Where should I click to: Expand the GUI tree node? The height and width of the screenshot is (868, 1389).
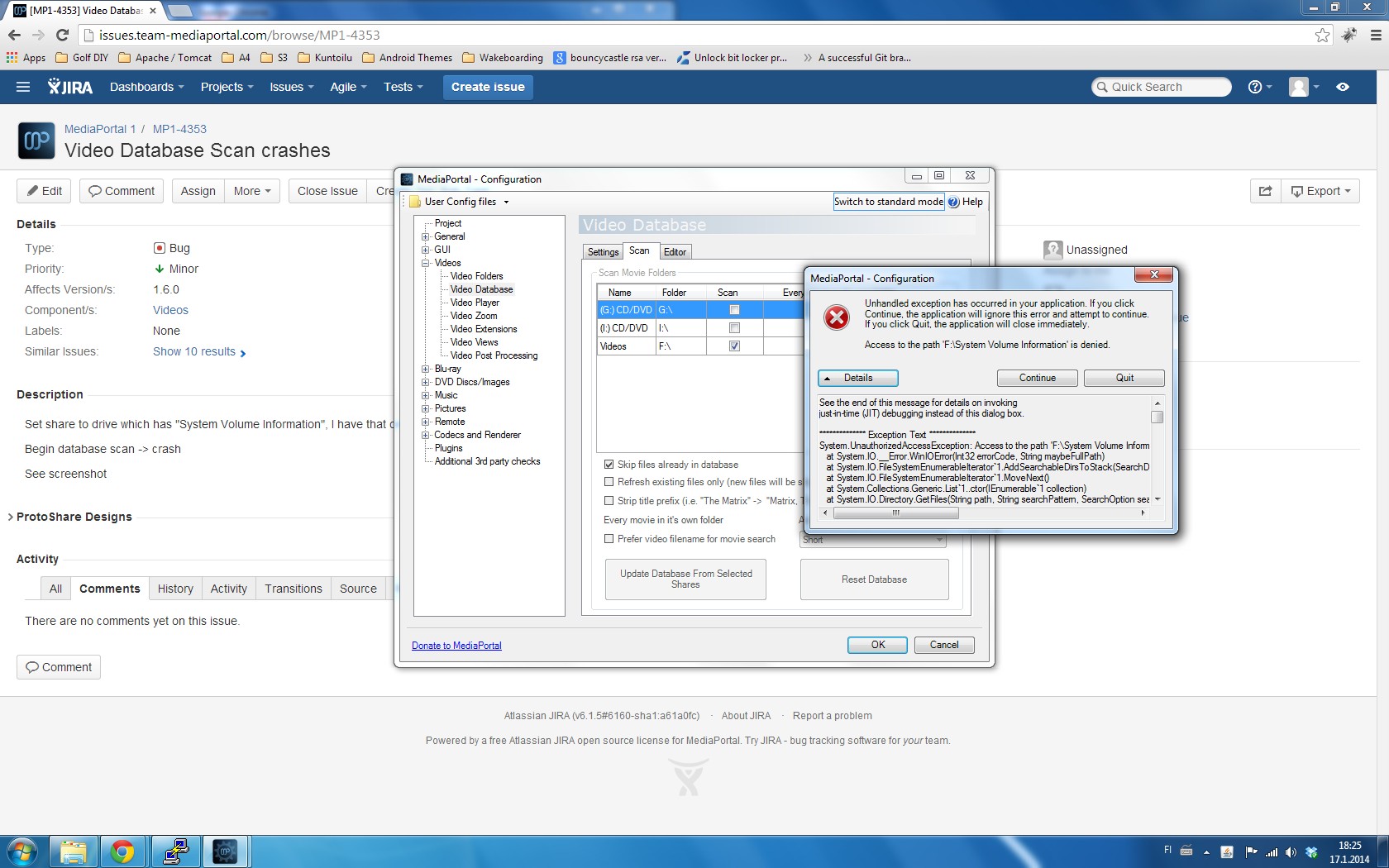[x=425, y=250]
